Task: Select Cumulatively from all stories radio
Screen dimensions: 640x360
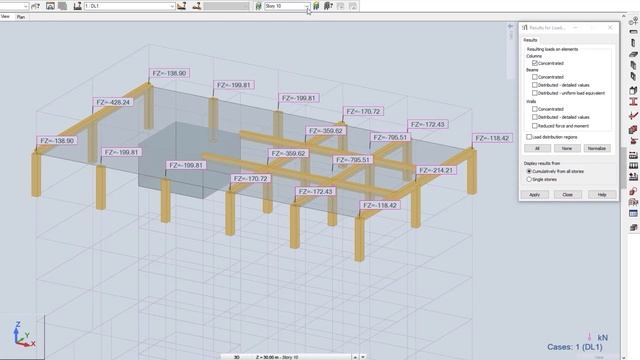Action: point(529,171)
